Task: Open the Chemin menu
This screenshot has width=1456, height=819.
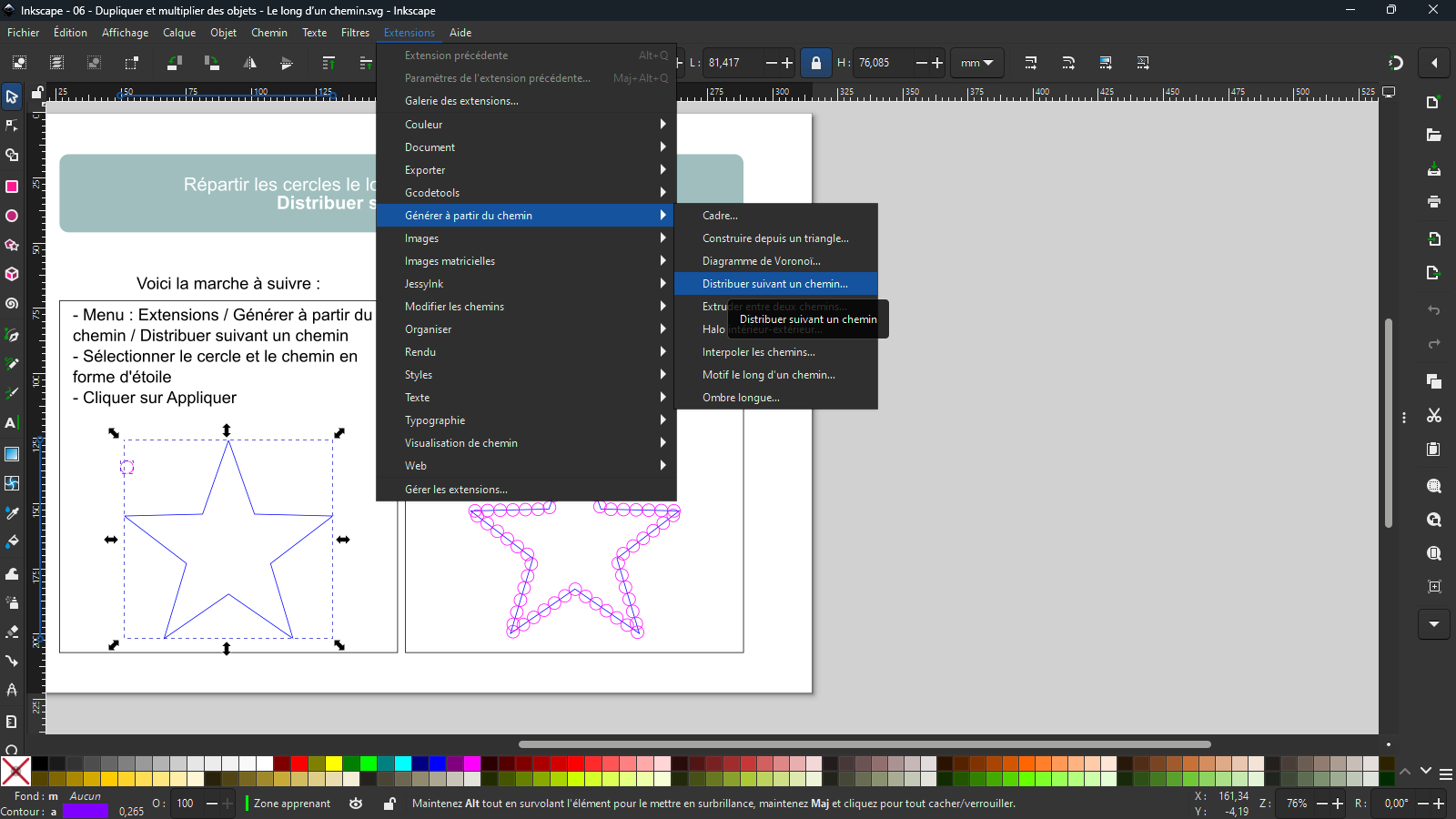Action: coord(269,33)
